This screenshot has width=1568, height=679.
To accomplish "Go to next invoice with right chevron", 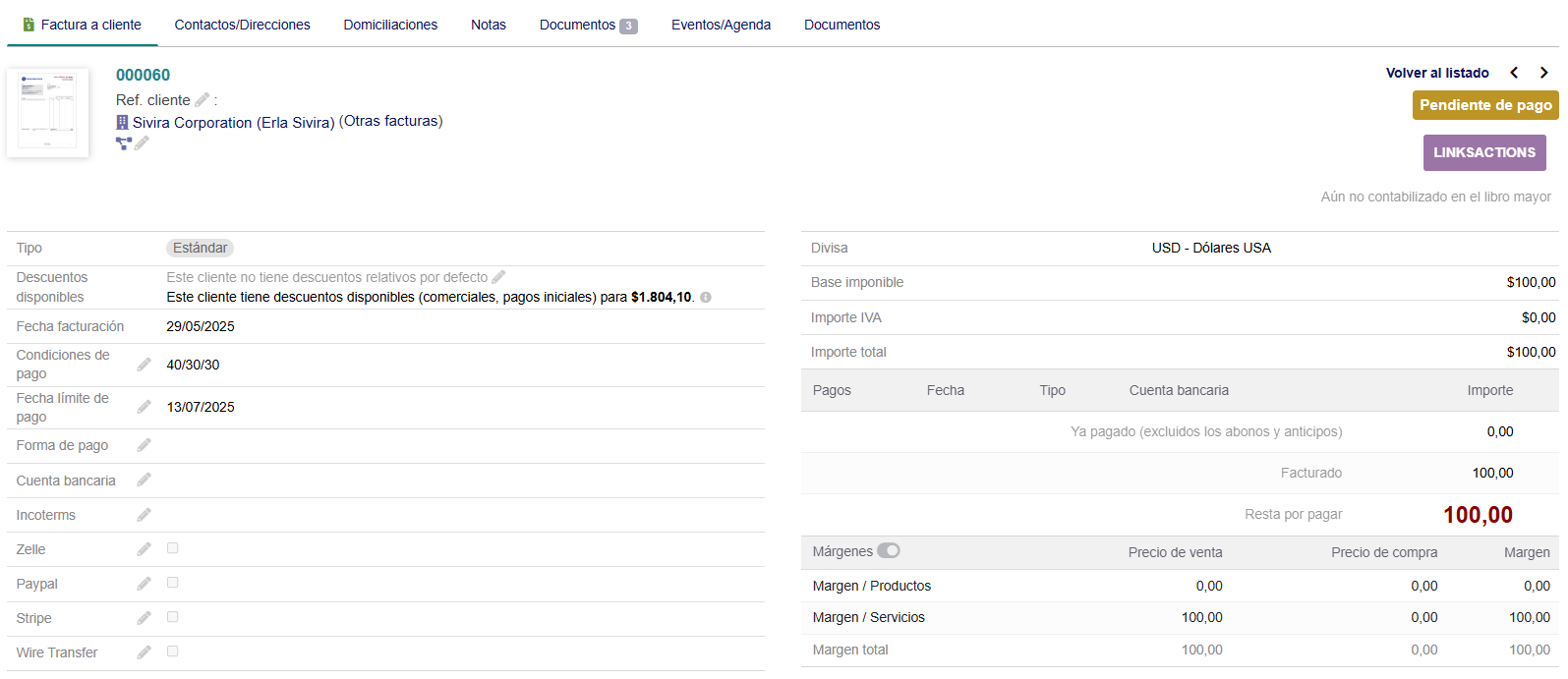I will coord(1543,73).
